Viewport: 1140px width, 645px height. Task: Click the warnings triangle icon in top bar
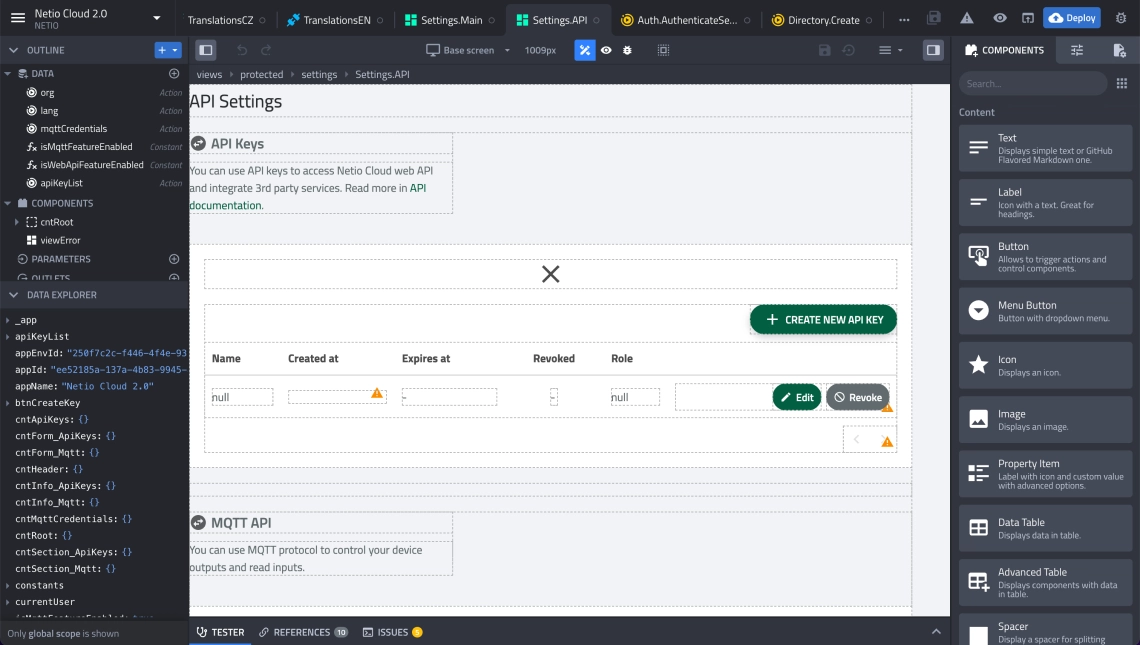pyautogui.click(x=967, y=19)
